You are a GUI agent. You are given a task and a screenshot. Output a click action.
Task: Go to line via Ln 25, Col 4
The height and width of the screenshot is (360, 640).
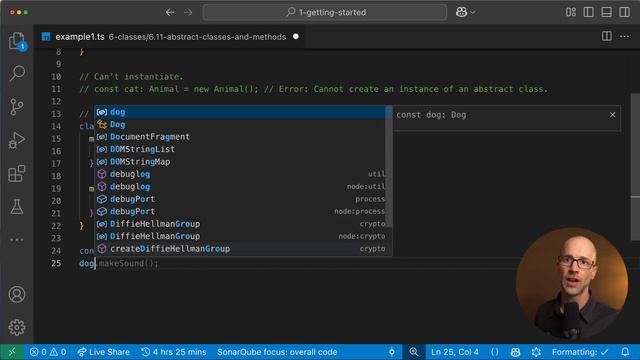pos(455,352)
